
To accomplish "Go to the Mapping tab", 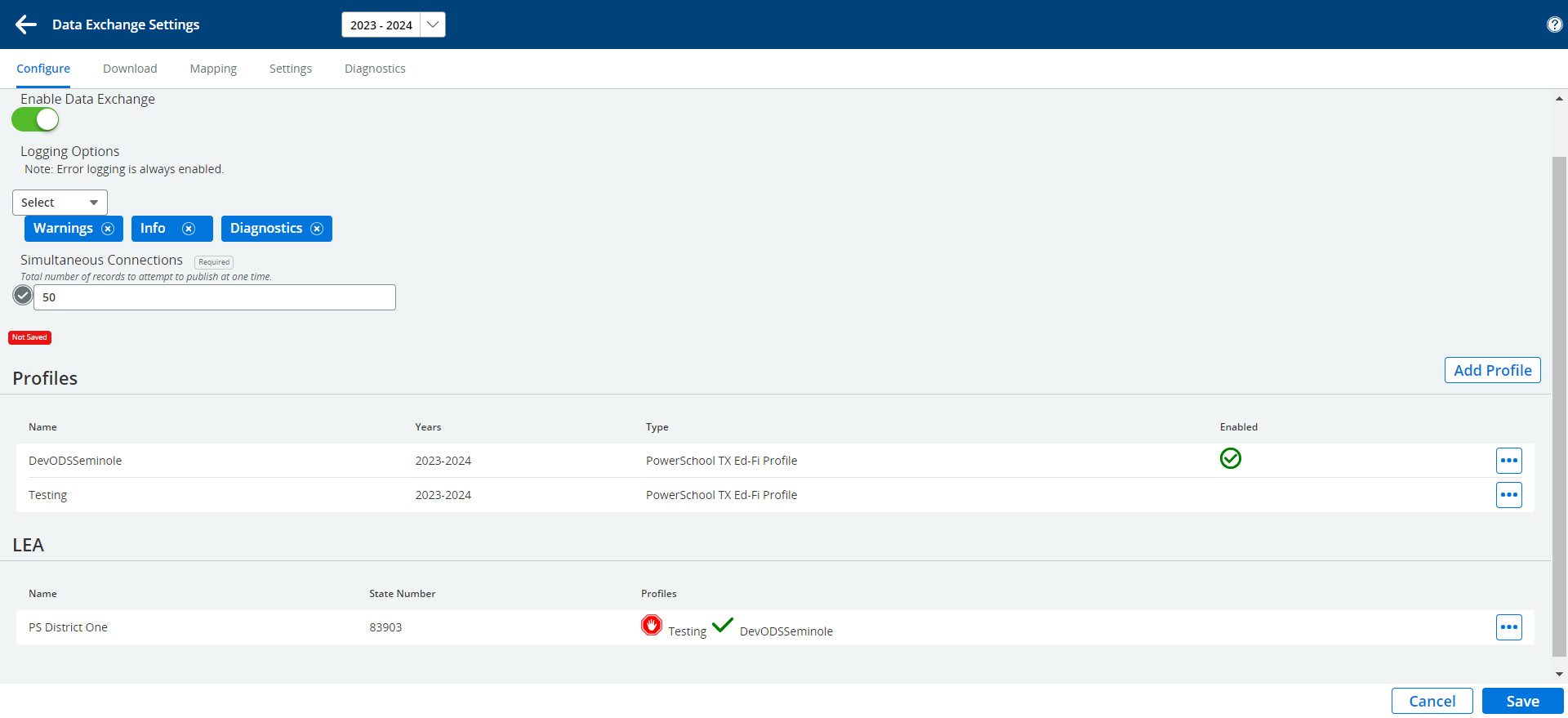I will [x=213, y=69].
